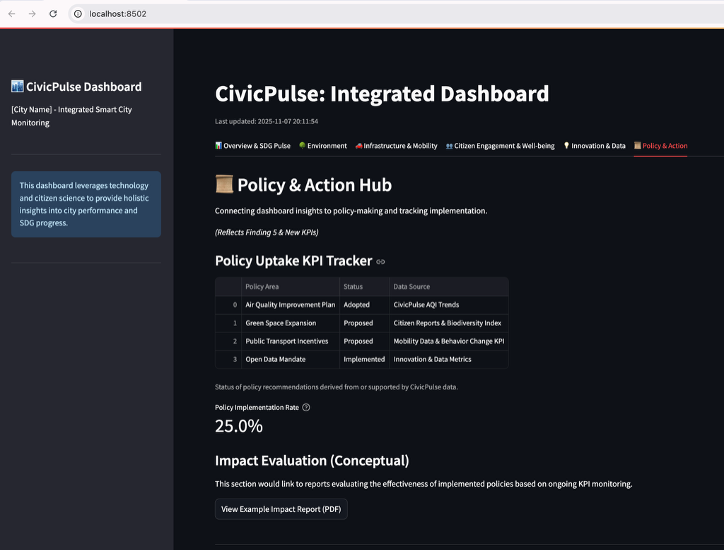Click the Data Source column header

click(x=411, y=286)
